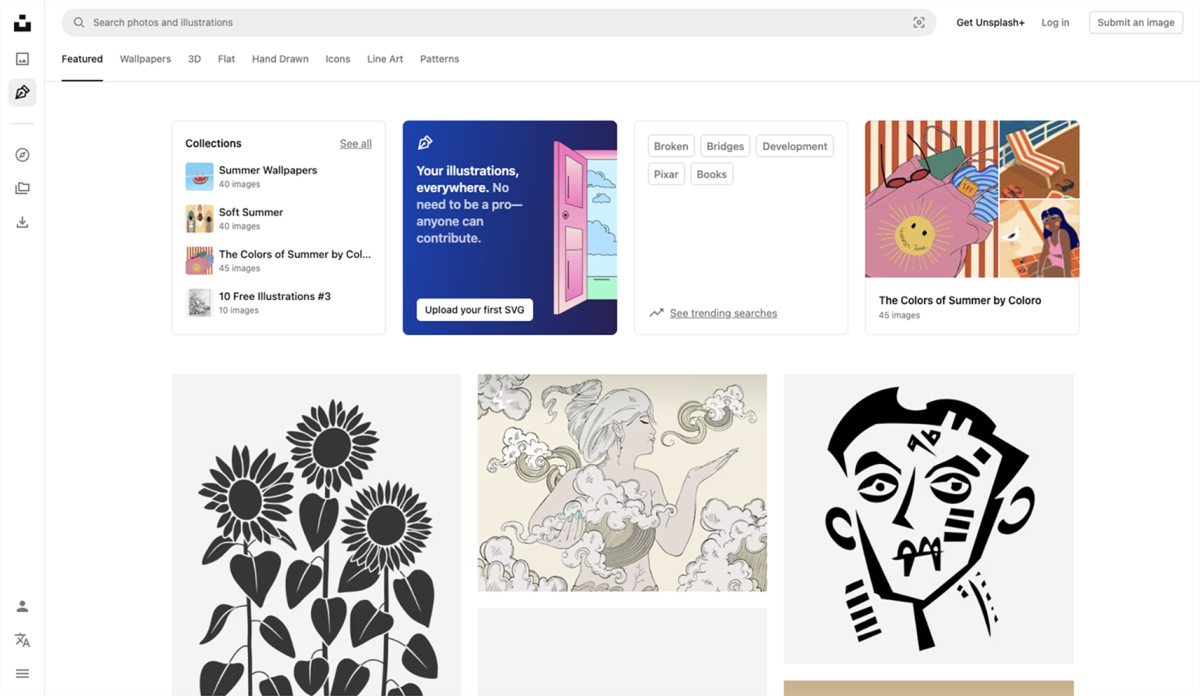
Task: Click the trending arrow icon
Action: [x=656, y=313]
